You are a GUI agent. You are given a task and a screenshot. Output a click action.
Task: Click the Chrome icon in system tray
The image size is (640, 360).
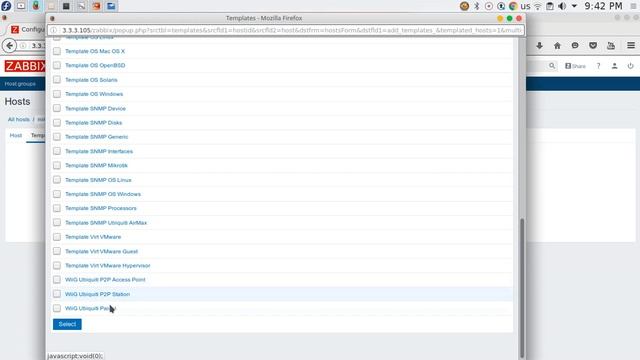tap(513, 6)
